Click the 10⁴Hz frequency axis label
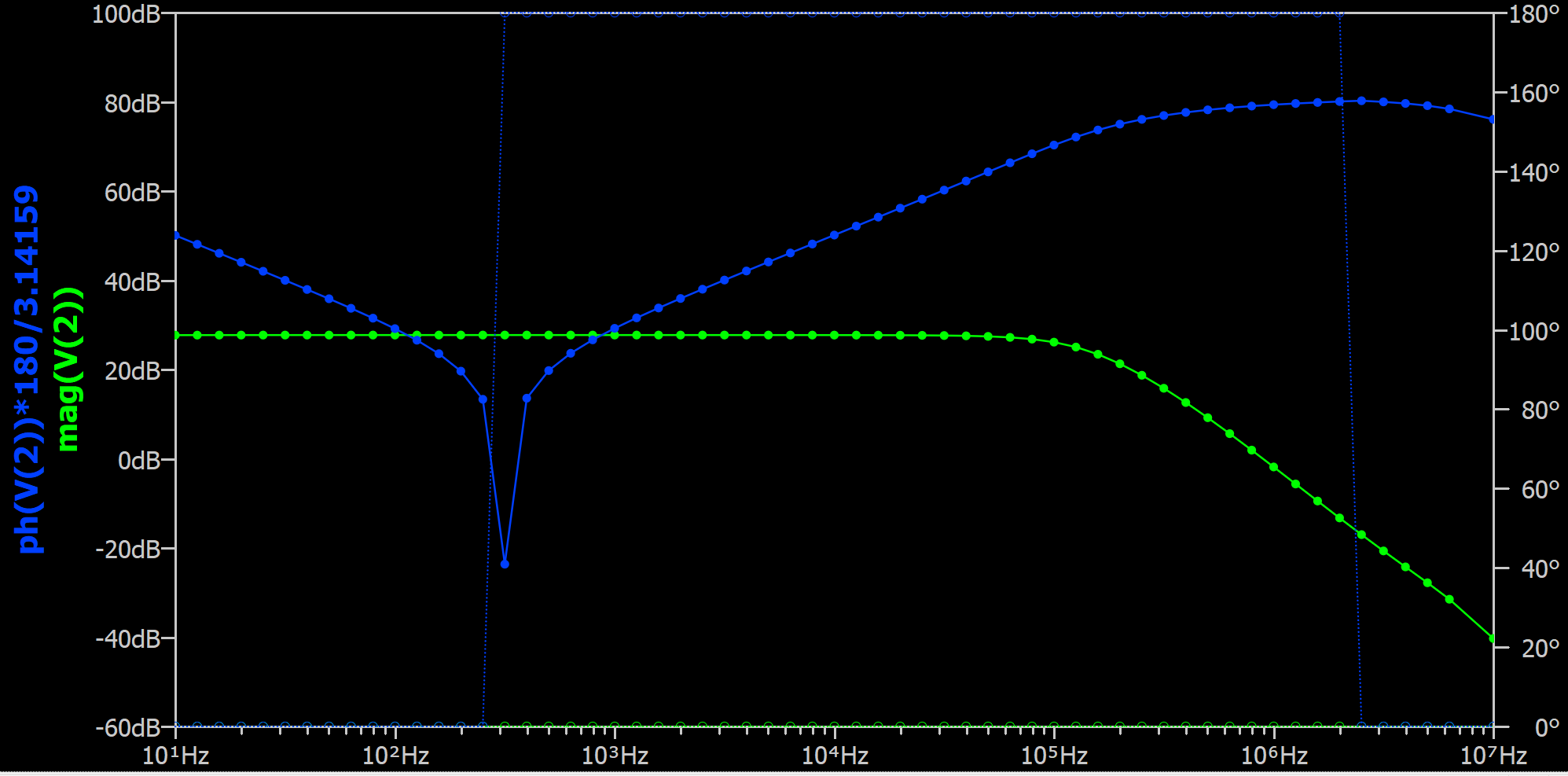 tap(835, 756)
